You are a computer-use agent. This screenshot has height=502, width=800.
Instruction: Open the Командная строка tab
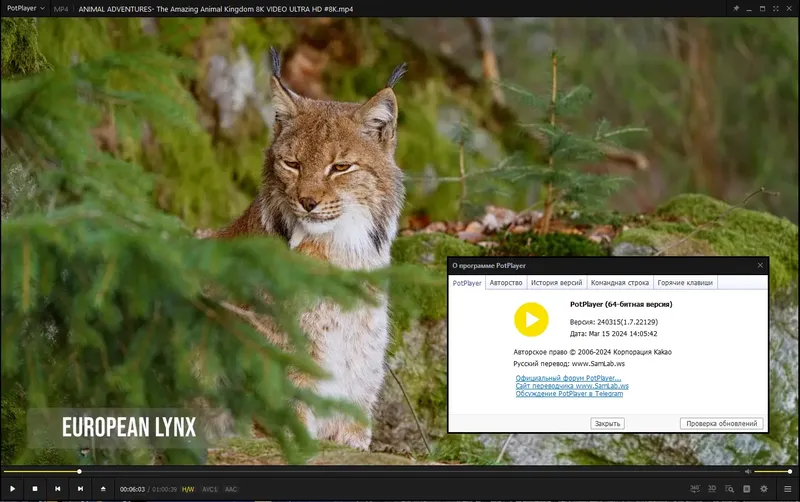coord(619,283)
